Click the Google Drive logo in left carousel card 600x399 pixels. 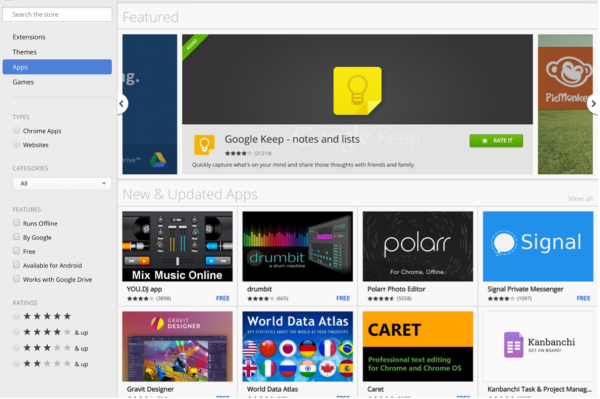coord(158,160)
